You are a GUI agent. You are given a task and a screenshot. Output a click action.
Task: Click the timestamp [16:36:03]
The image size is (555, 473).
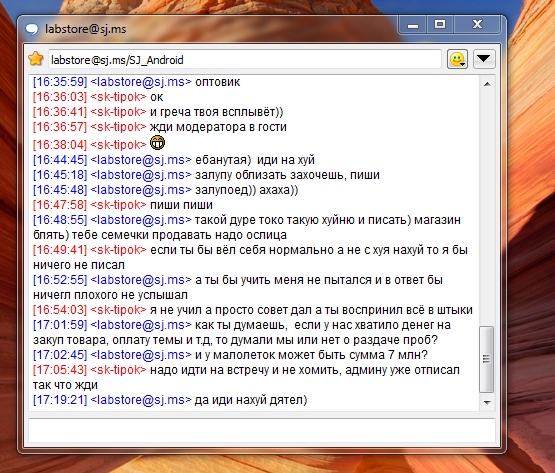tap(60, 97)
